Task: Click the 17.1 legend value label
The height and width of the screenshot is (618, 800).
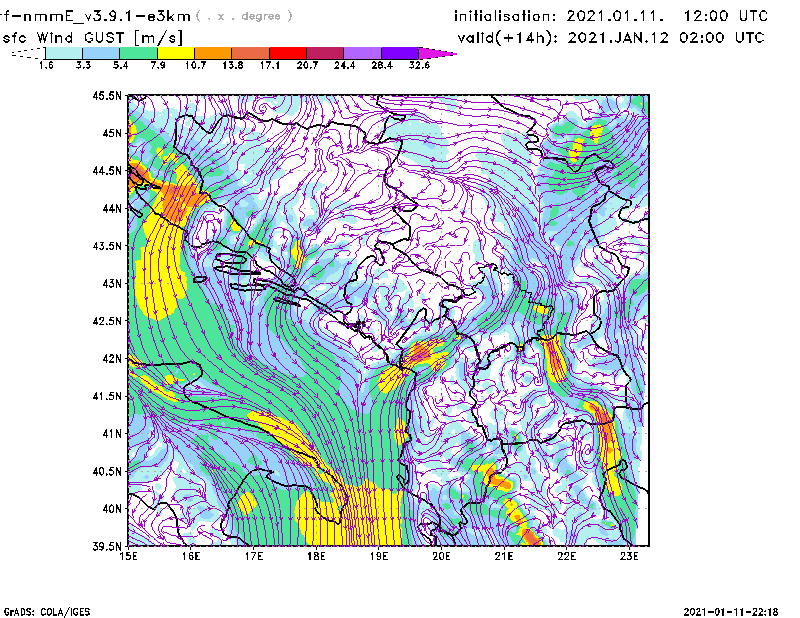Action: (x=269, y=64)
